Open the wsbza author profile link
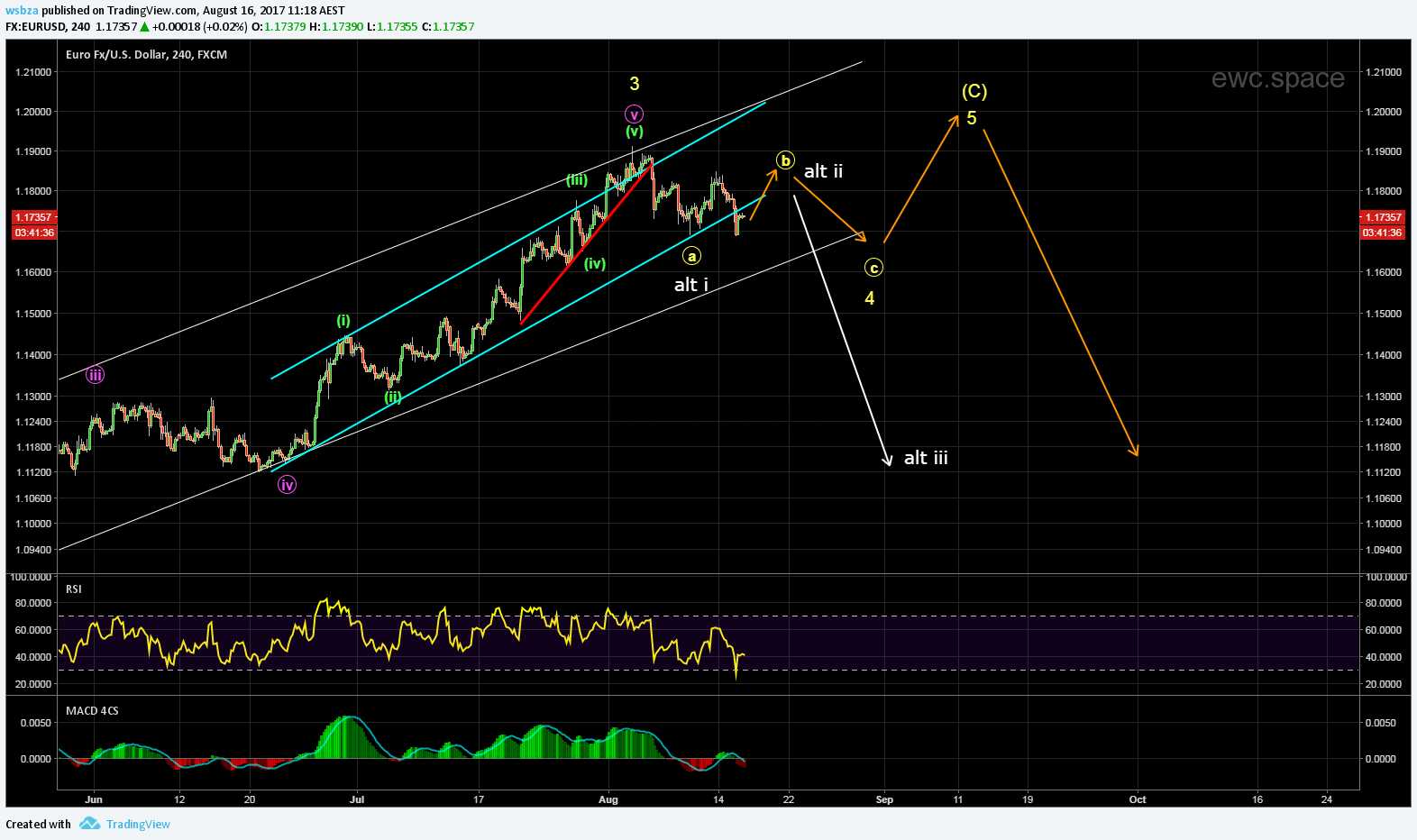 22,11
